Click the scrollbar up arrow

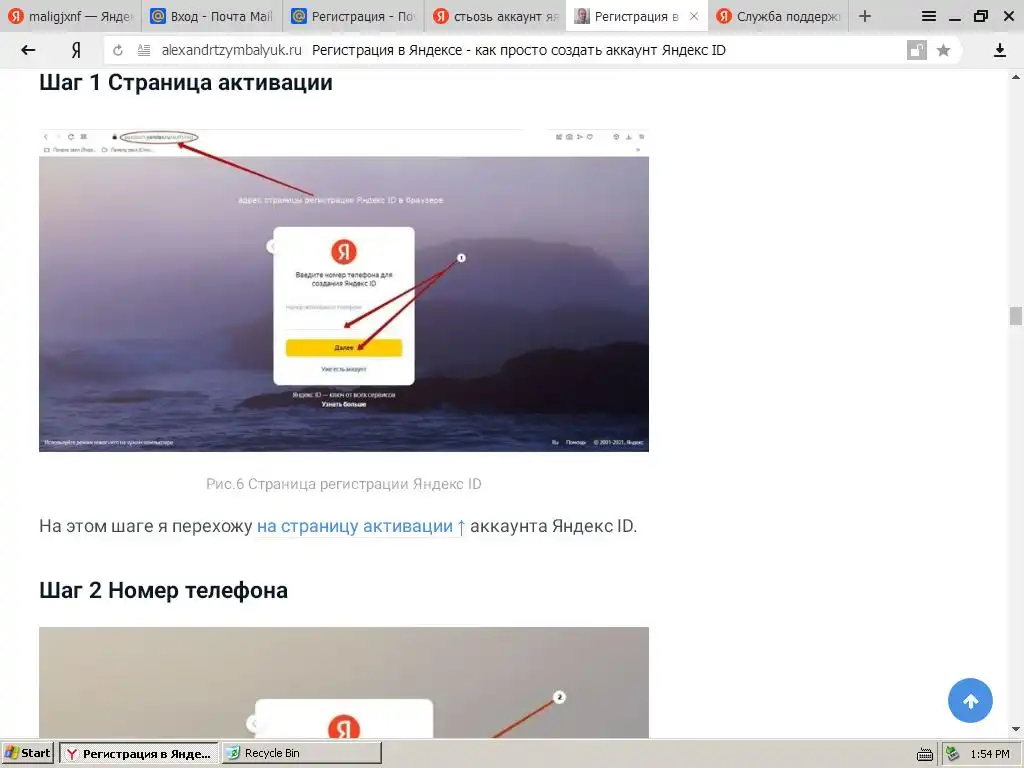point(1016,77)
